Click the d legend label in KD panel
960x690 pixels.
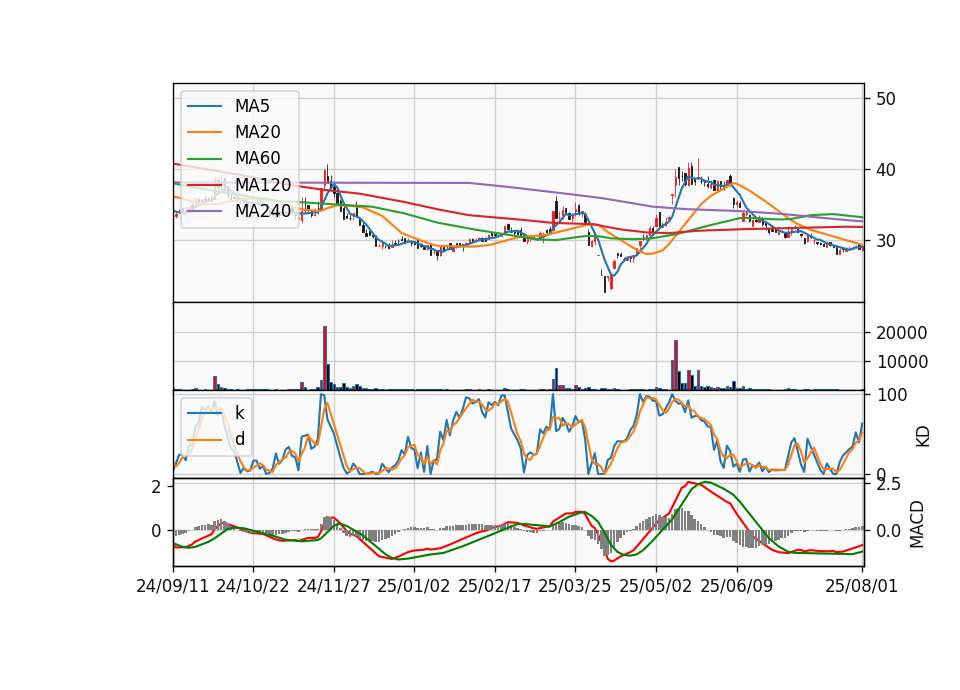click(240, 438)
